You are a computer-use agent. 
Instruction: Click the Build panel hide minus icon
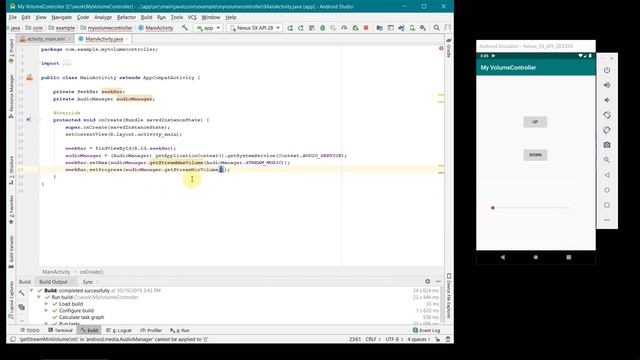[x=438, y=281]
